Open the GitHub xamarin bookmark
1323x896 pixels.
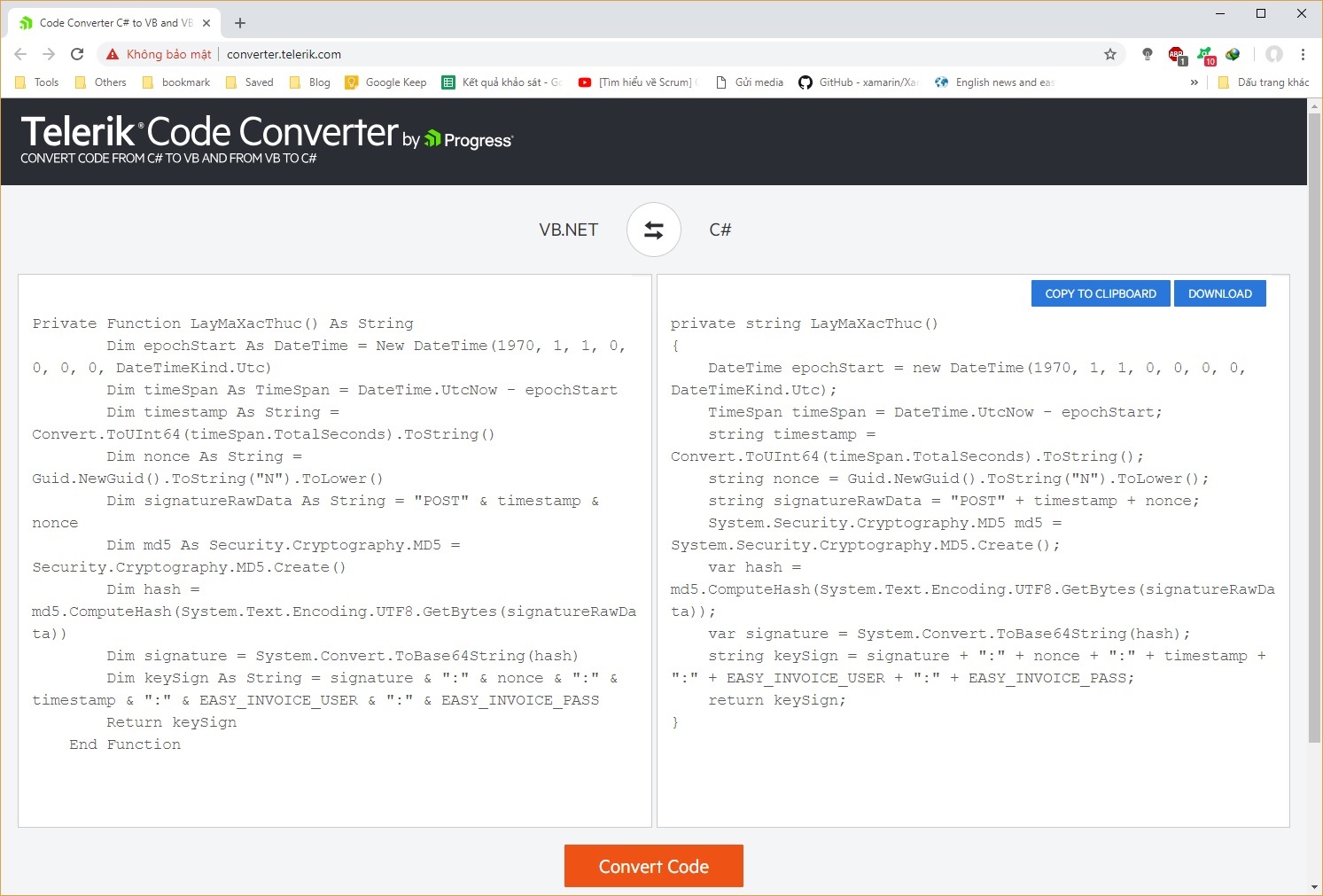(x=858, y=82)
